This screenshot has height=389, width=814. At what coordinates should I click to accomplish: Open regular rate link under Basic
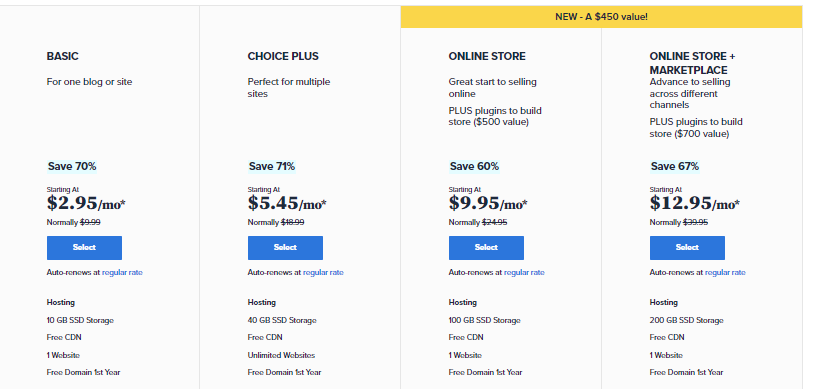pos(122,272)
